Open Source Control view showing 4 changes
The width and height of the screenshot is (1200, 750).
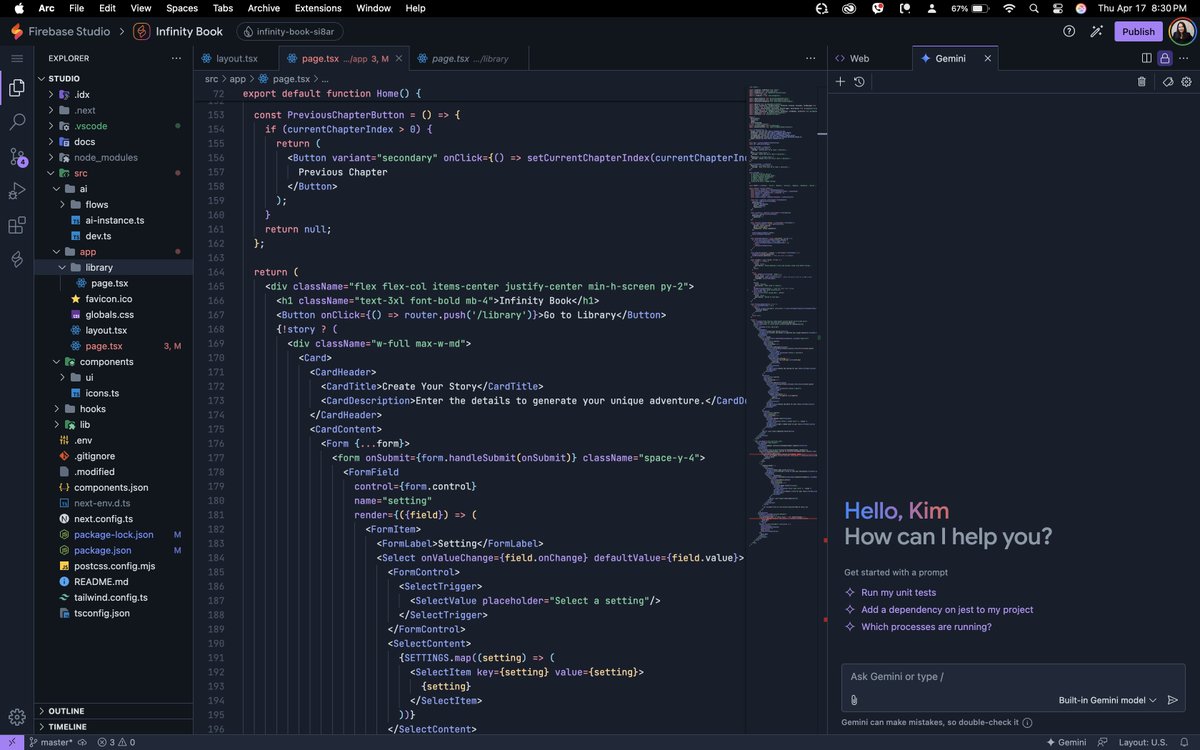(x=15, y=156)
